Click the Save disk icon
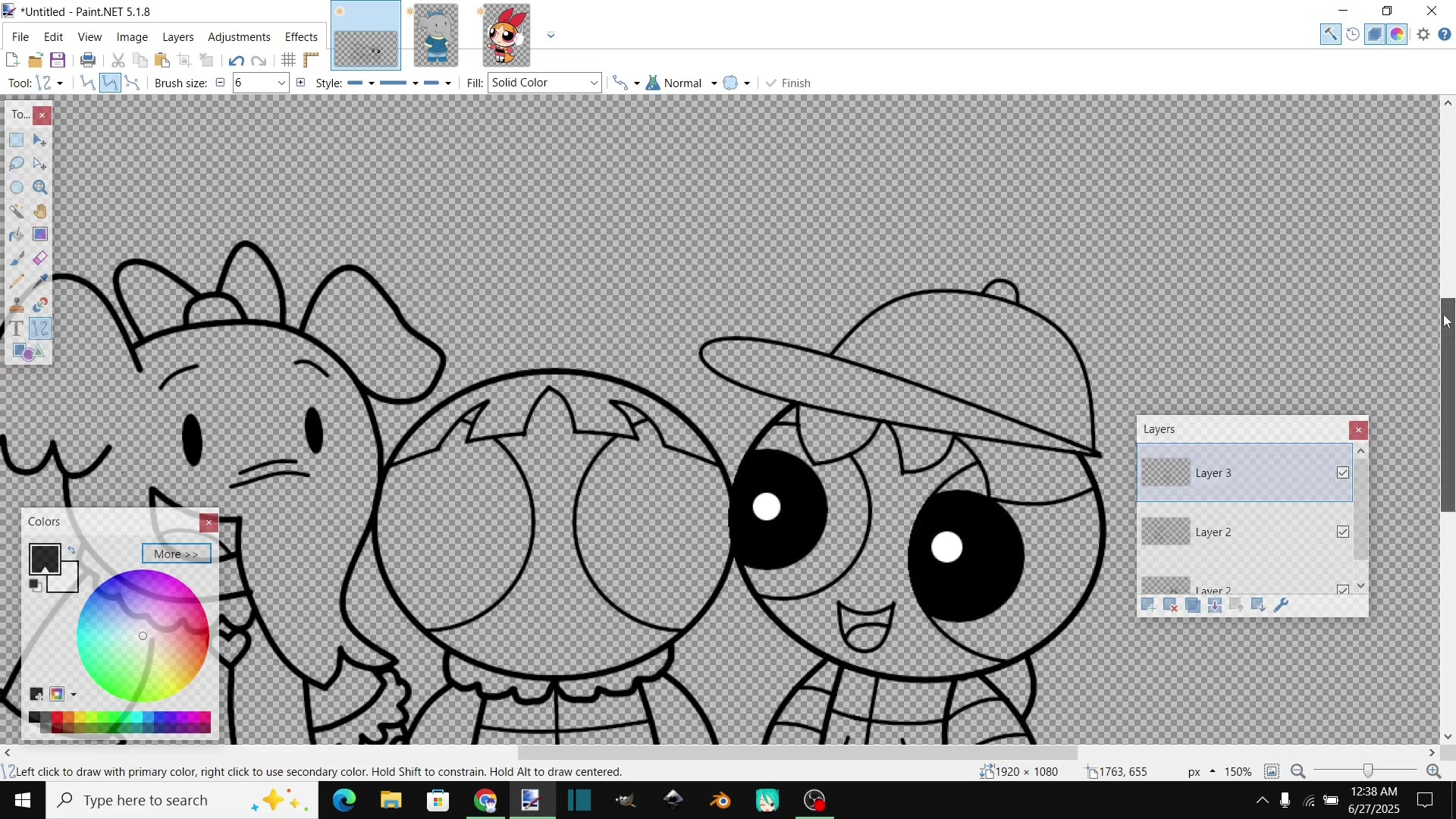 coord(58,60)
